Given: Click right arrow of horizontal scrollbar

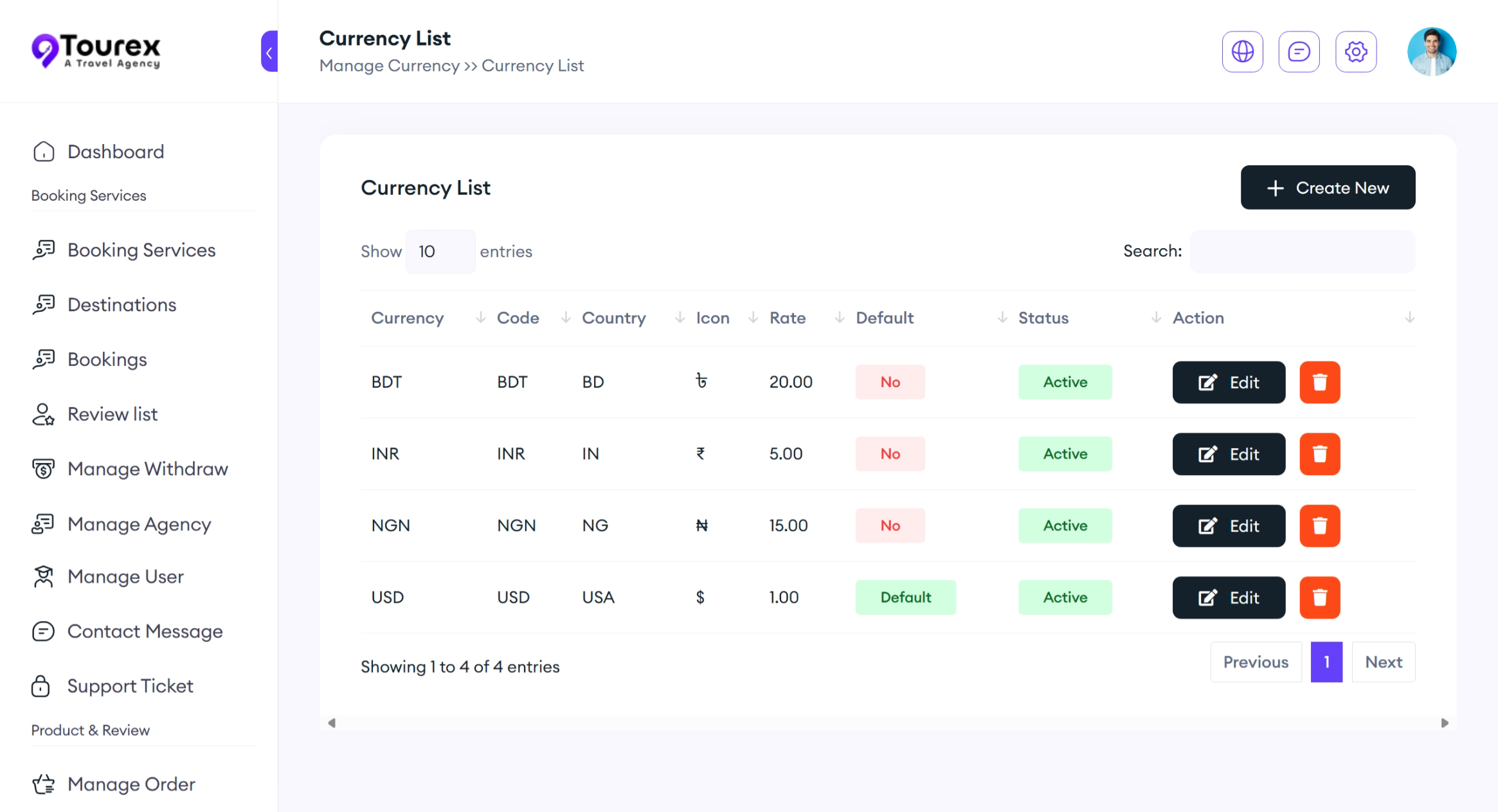Looking at the screenshot, I should click(1444, 723).
